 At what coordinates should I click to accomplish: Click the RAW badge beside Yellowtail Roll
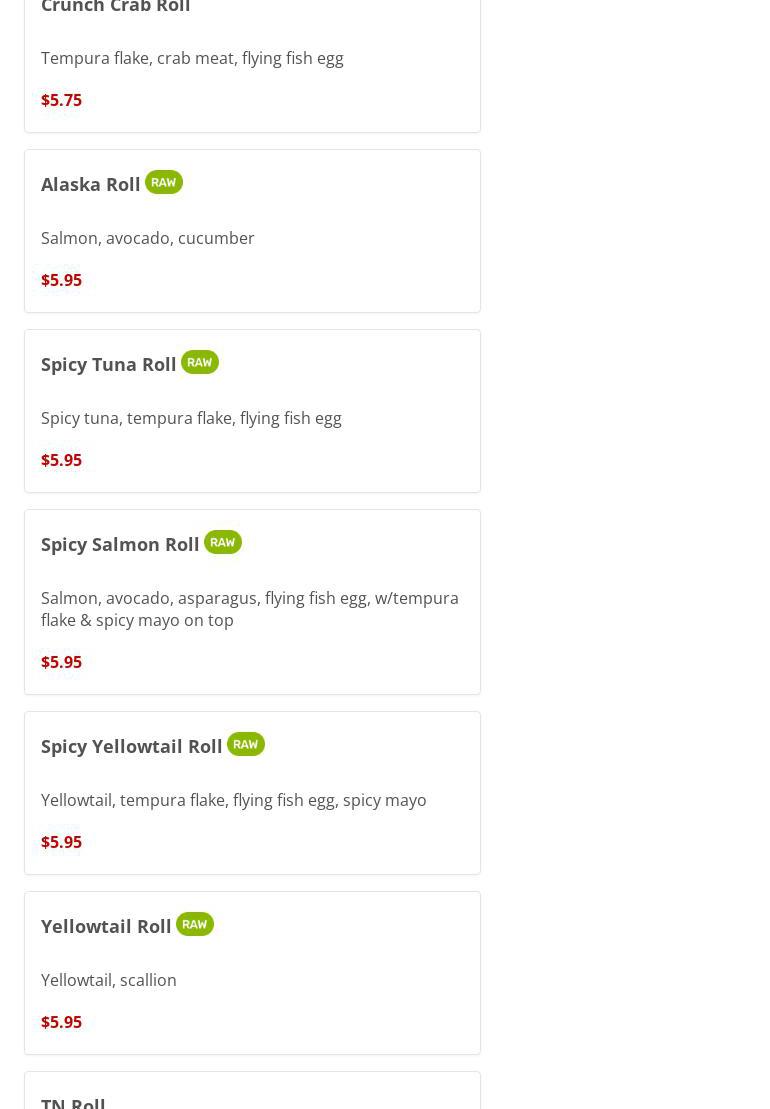(194, 924)
